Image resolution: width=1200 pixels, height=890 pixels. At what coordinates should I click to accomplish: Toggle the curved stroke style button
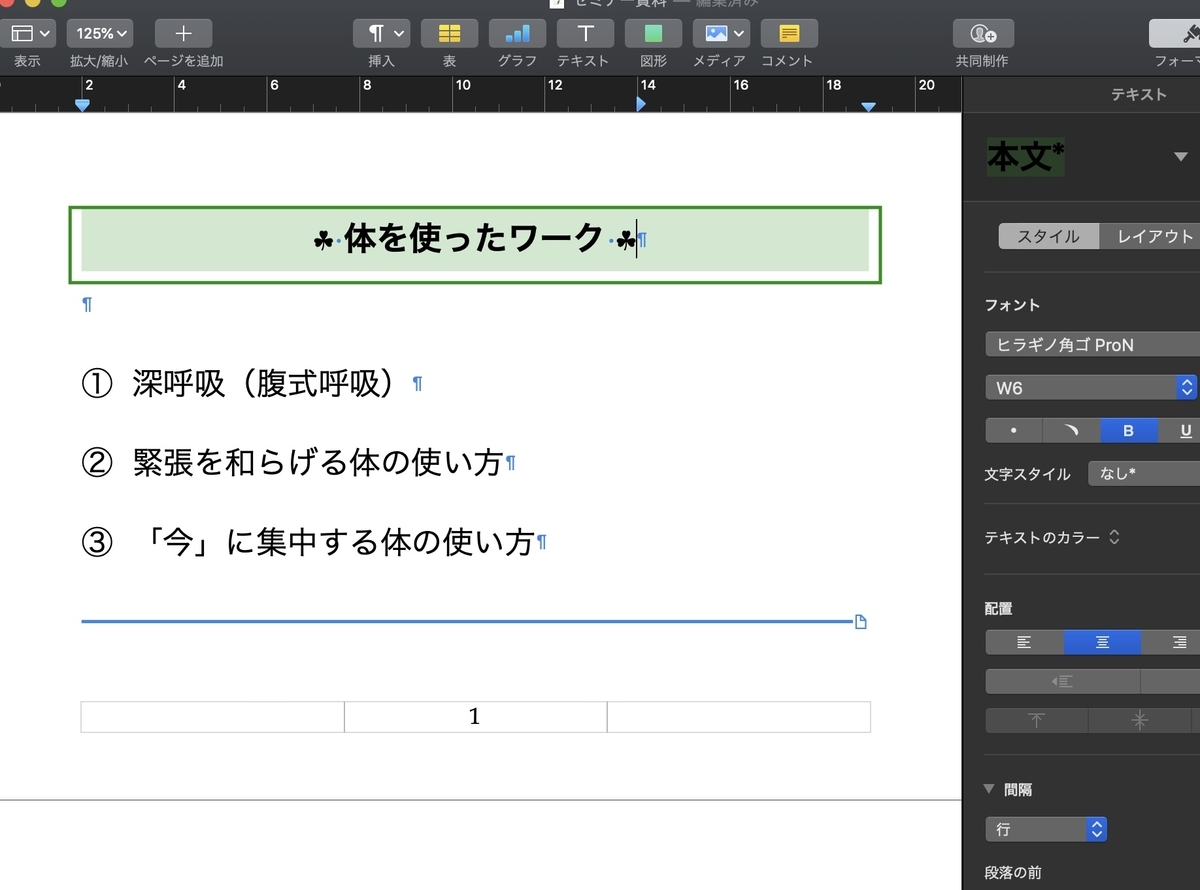pyautogui.click(x=1071, y=431)
